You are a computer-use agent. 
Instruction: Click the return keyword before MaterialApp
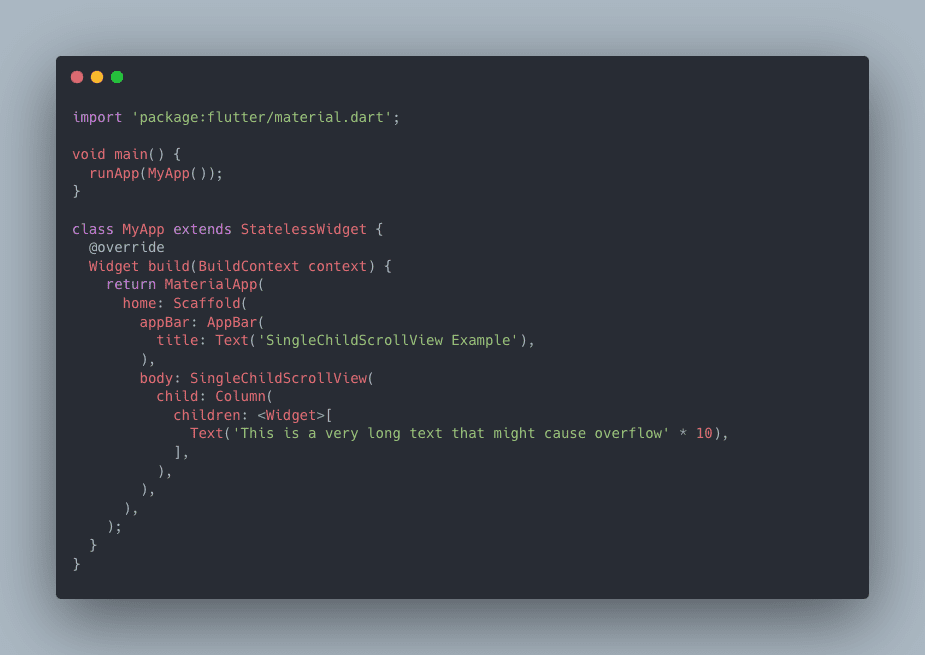pos(131,284)
